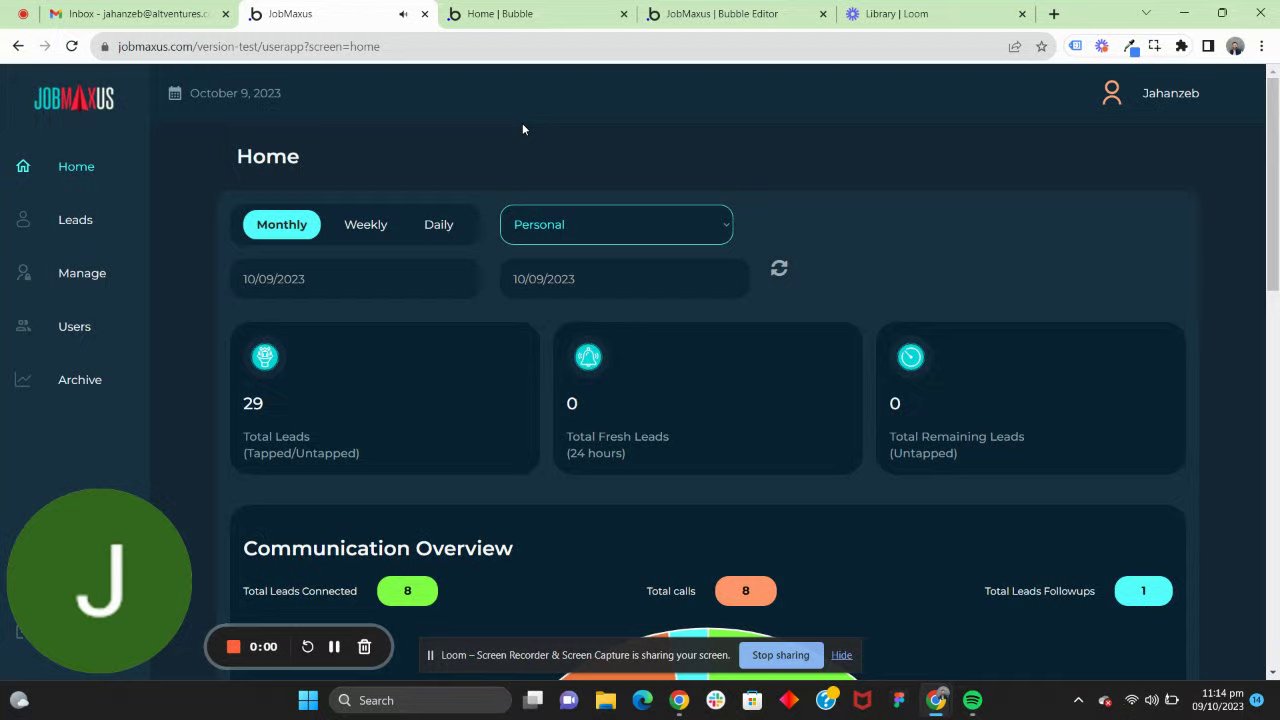
Task: Open File Explorer from the taskbar
Action: coord(605,700)
